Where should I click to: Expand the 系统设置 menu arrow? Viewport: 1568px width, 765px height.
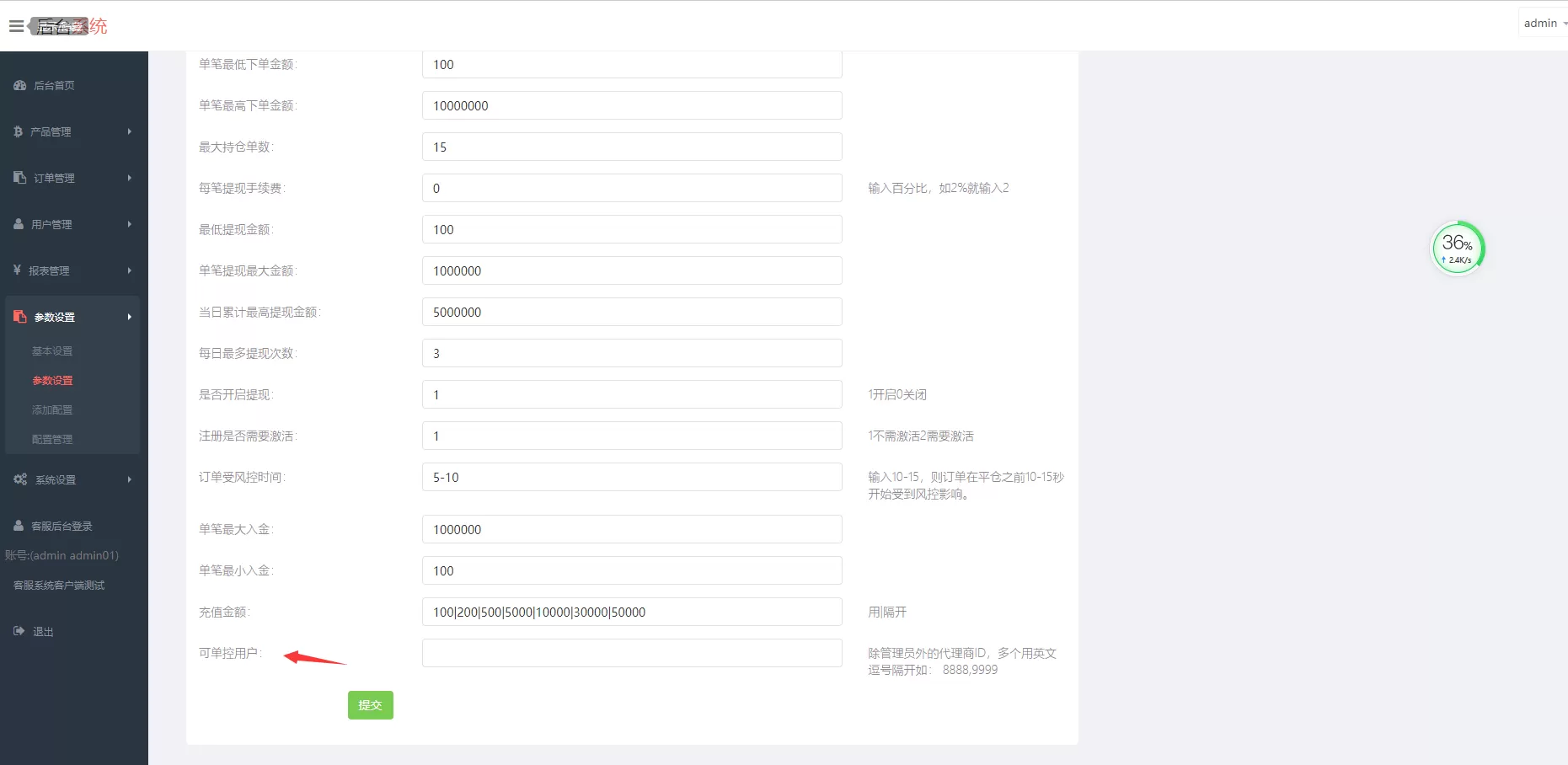129,479
